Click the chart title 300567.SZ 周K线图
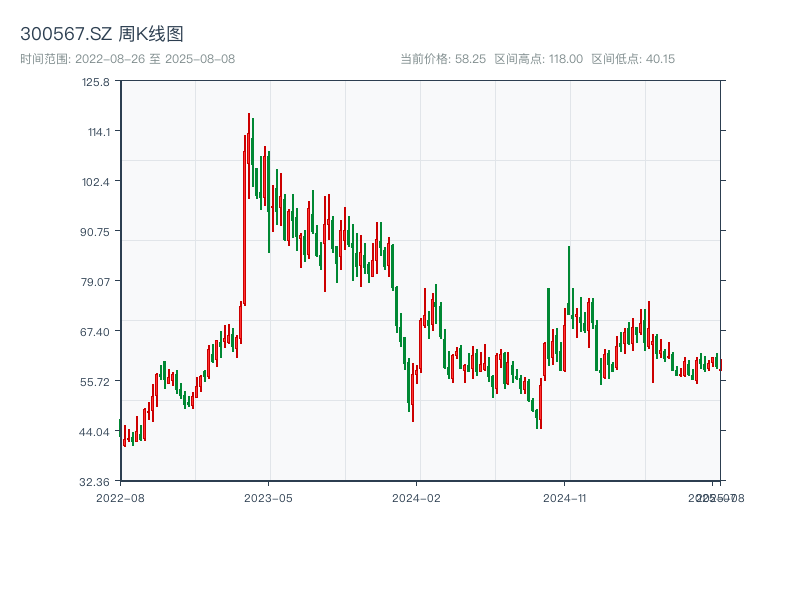 [x=102, y=34]
